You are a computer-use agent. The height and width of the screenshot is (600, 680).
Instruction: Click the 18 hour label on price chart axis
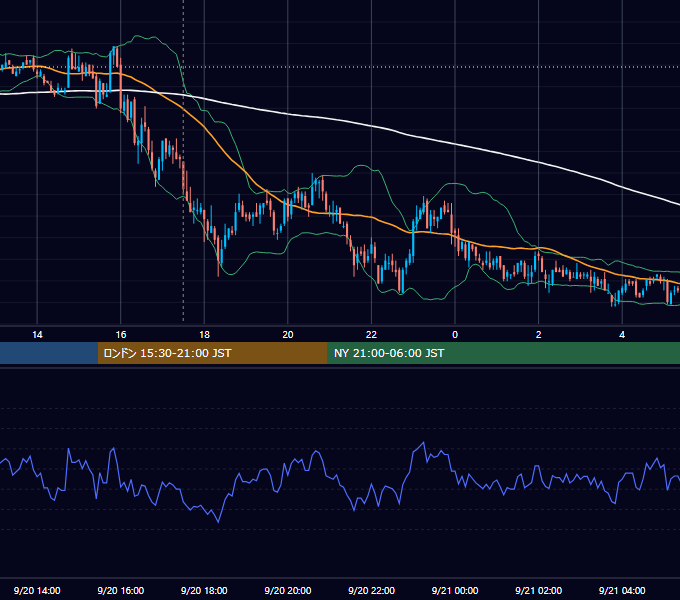[x=204, y=335]
